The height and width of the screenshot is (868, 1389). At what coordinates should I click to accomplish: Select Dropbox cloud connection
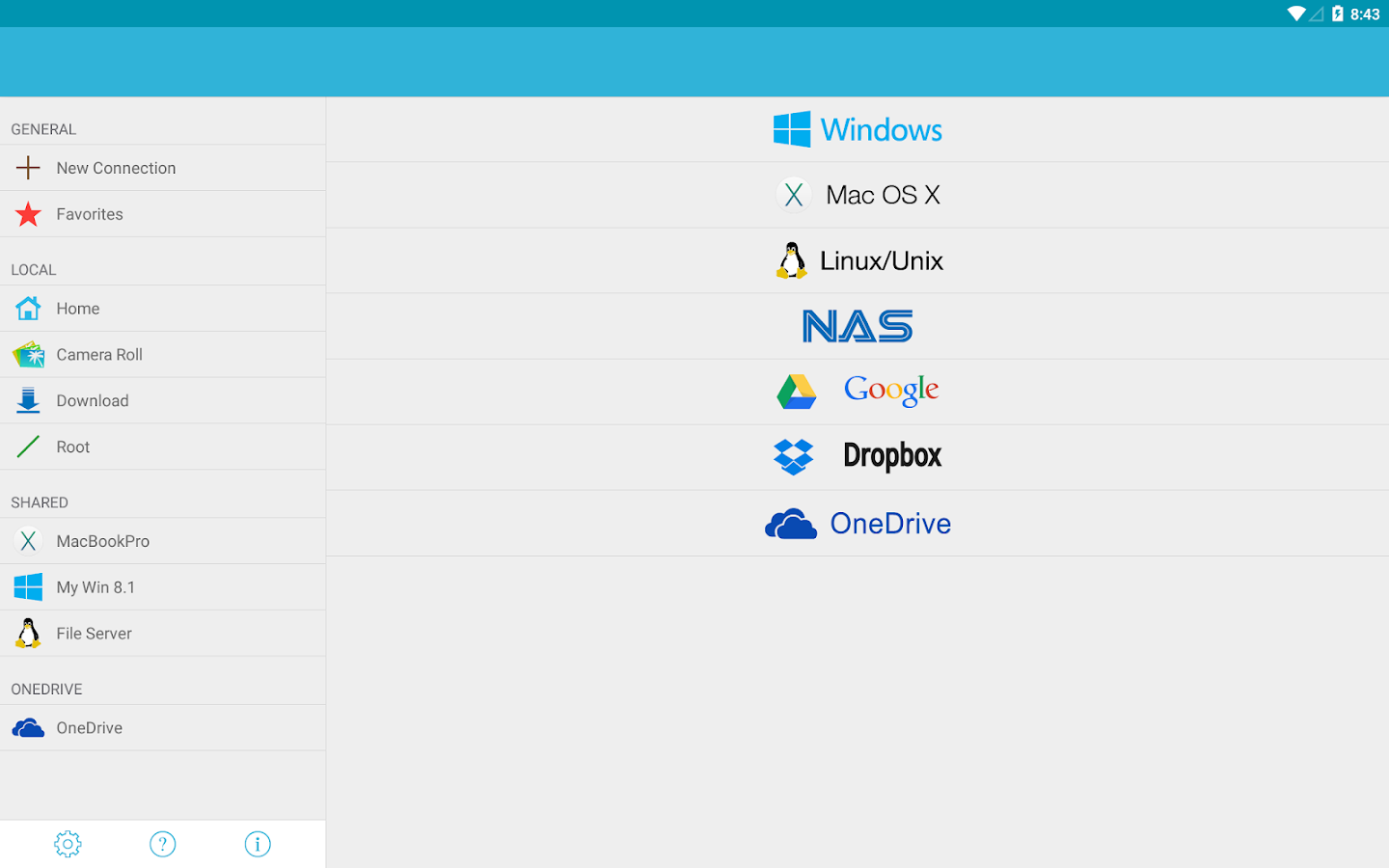pos(858,456)
